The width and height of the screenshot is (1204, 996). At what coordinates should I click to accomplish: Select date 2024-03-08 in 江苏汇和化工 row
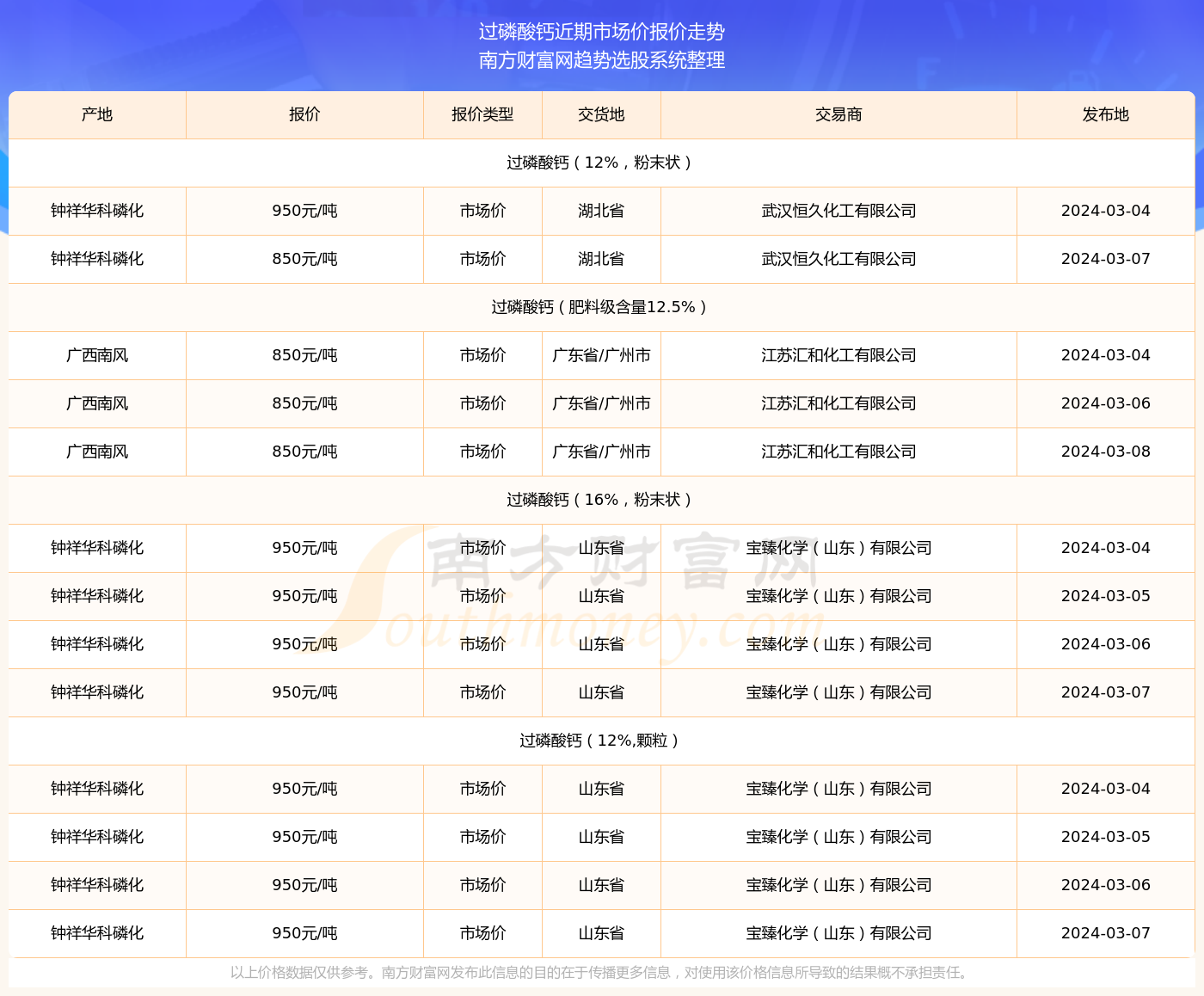pos(1106,452)
